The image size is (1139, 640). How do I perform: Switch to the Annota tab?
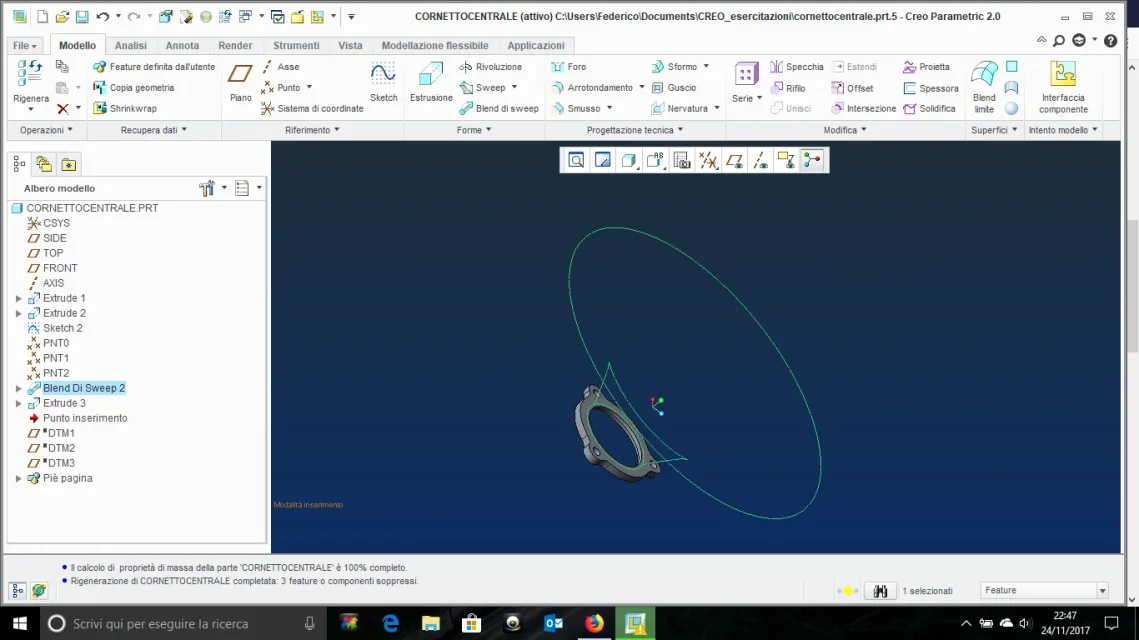[x=182, y=45]
